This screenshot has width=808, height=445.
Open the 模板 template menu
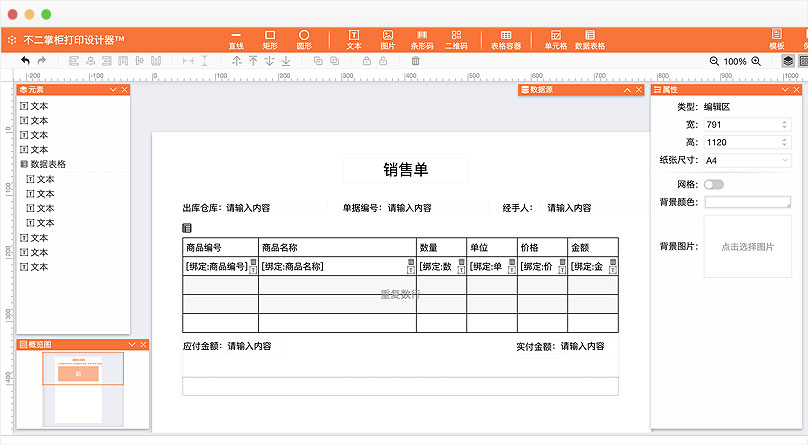pos(777,40)
